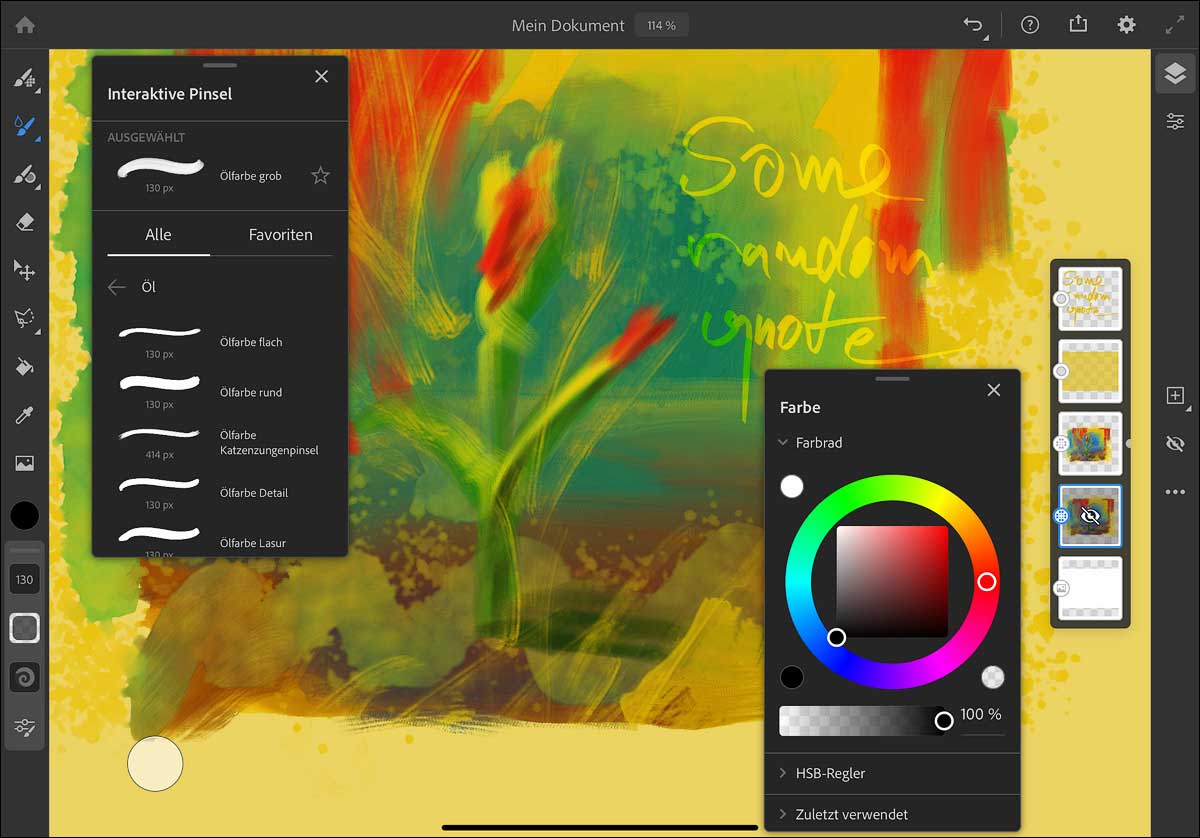Viewport: 1200px width, 838px height.
Task: Pick the white color swatch
Action: (x=792, y=486)
